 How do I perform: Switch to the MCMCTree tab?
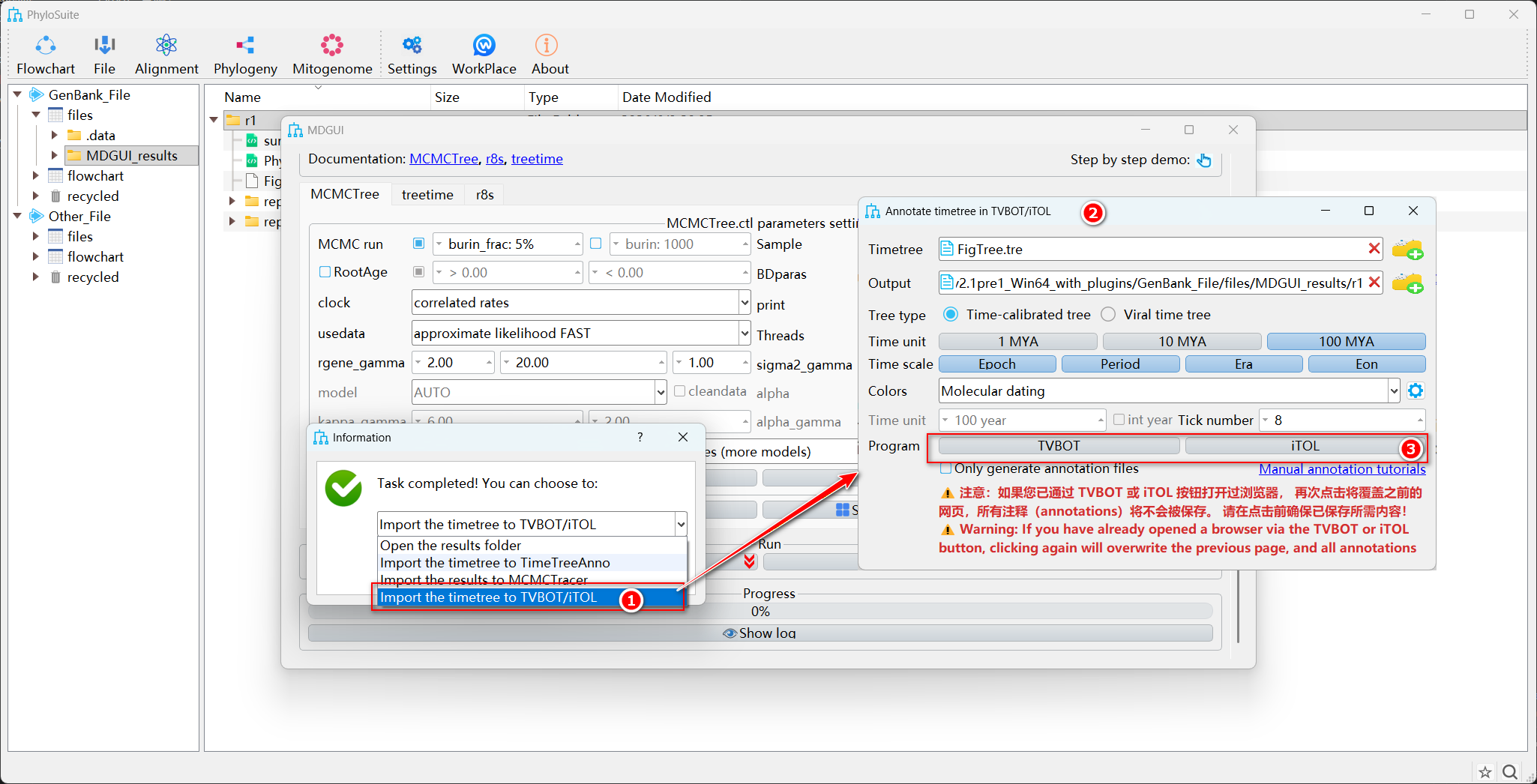pos(345,194)
